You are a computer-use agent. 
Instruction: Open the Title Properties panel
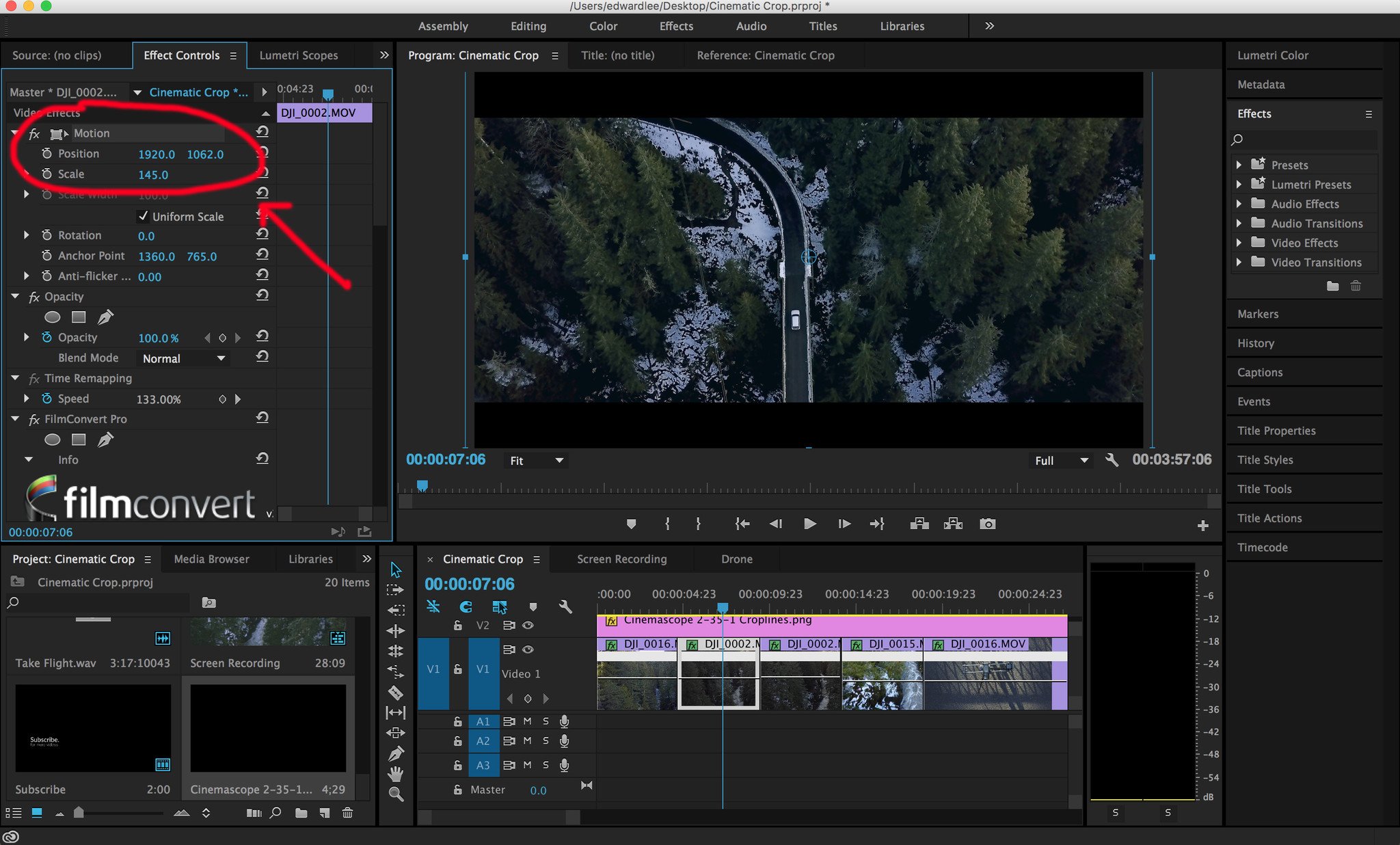pos(1276,431)
